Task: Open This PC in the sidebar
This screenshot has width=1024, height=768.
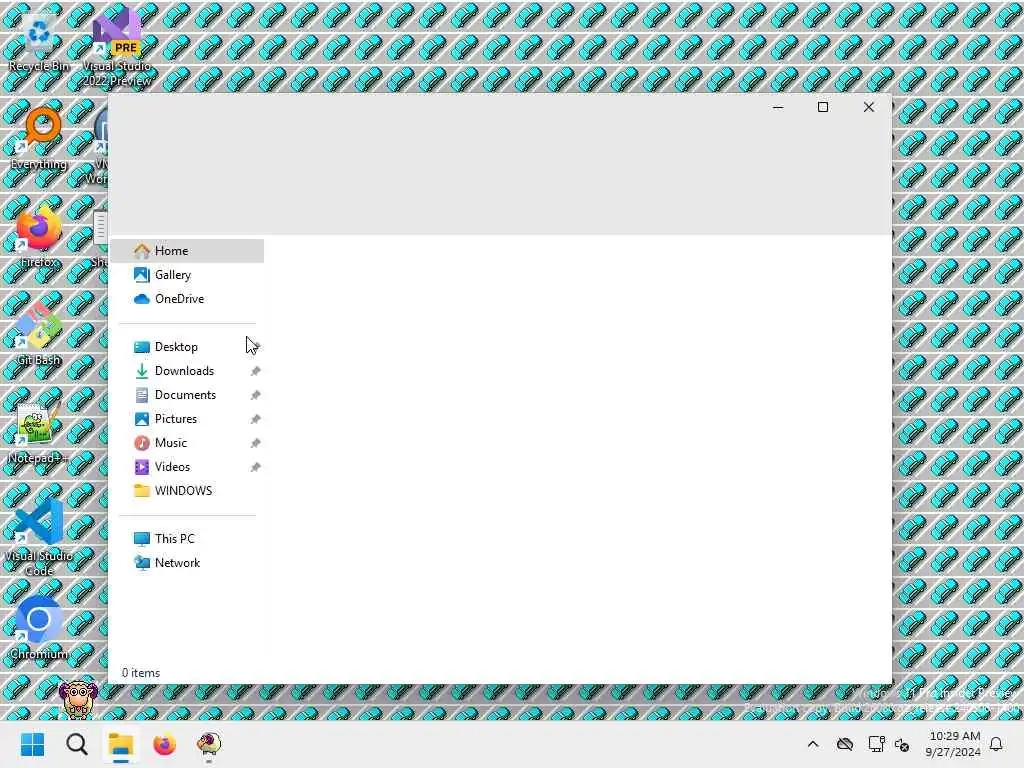Action: [x=187, y=539]
